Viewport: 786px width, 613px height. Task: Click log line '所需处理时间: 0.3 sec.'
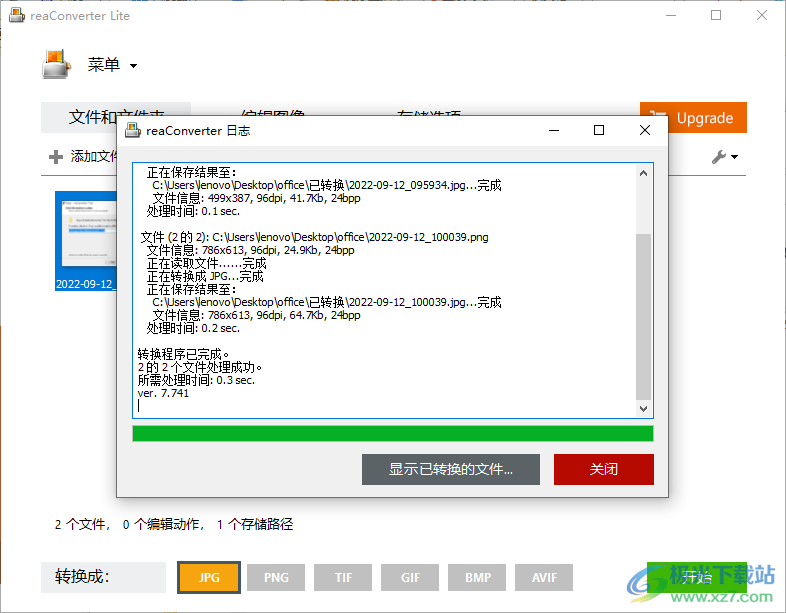coord(196,380)
